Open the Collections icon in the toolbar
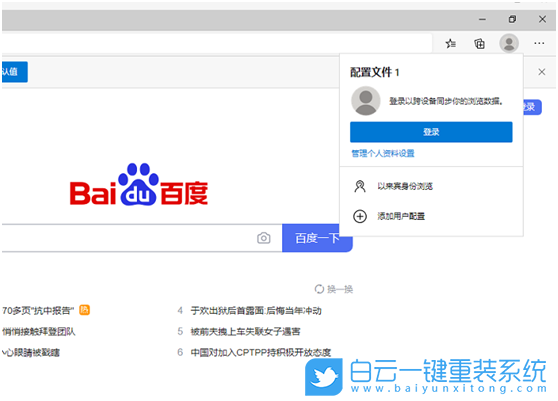Viewport: 558px width, 401px height. pyautogui.click(x=480, y=44)
